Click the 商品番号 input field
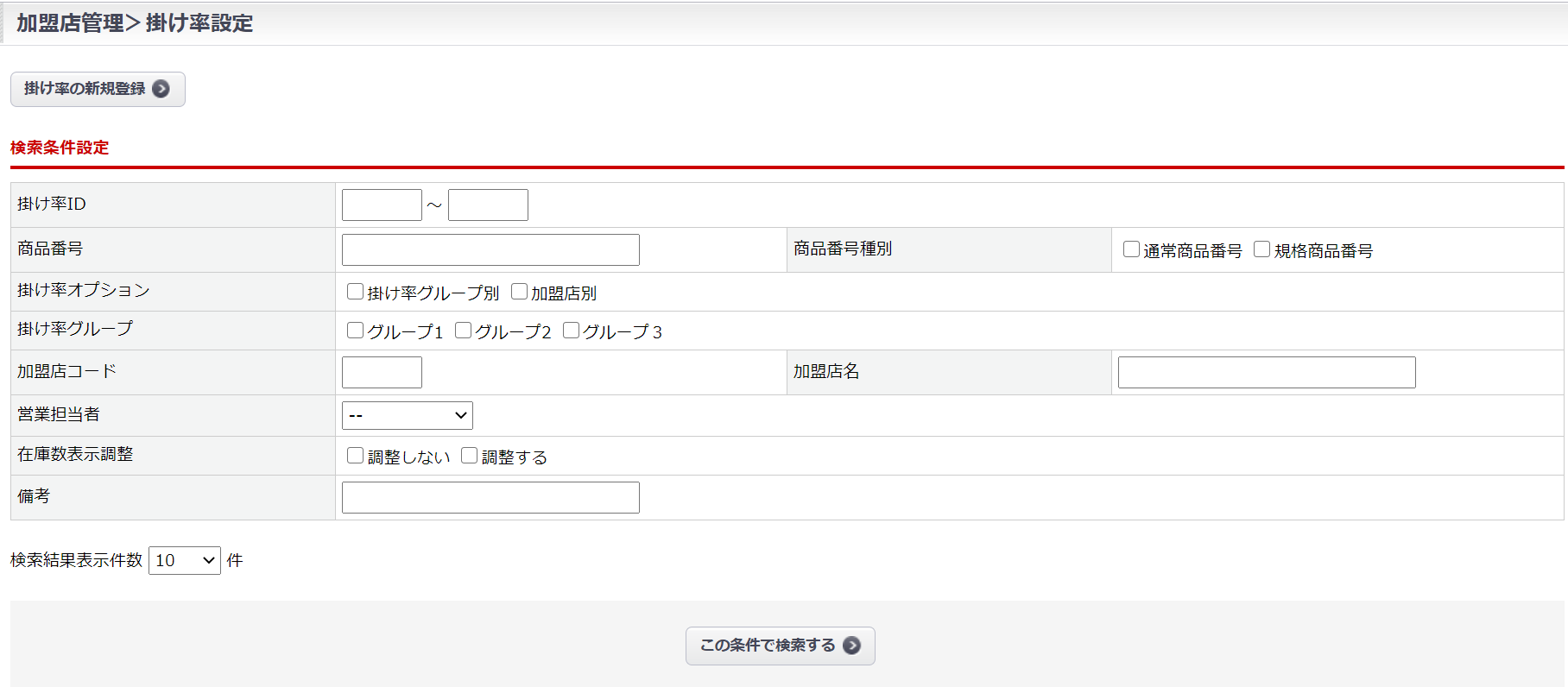This screenshot has height=687, width=1568. [x=490, y=250]
